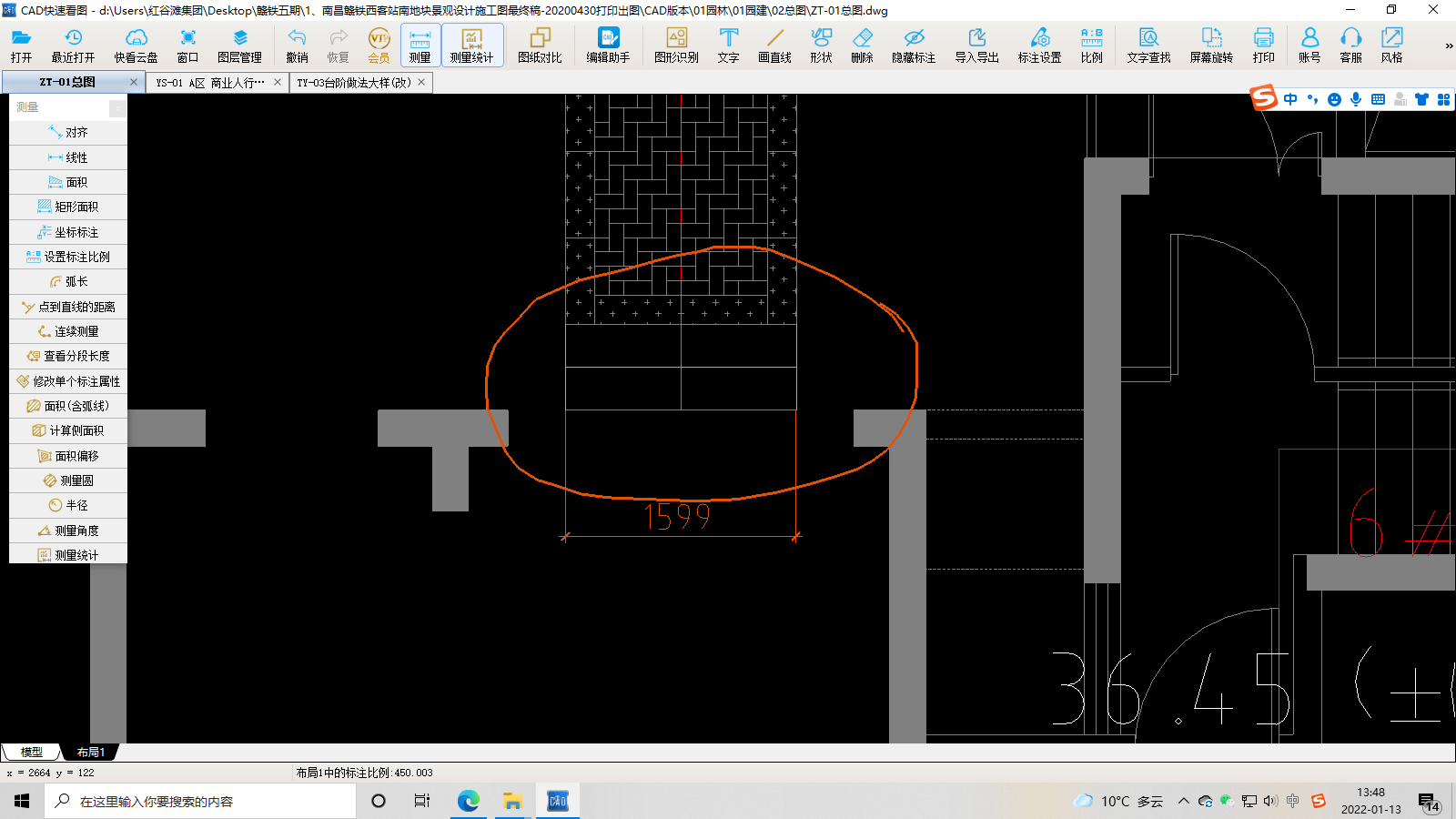Screen dimensions: 1456x819
Task: Show recently opened files (最近打开)
Action: point(73,45)
